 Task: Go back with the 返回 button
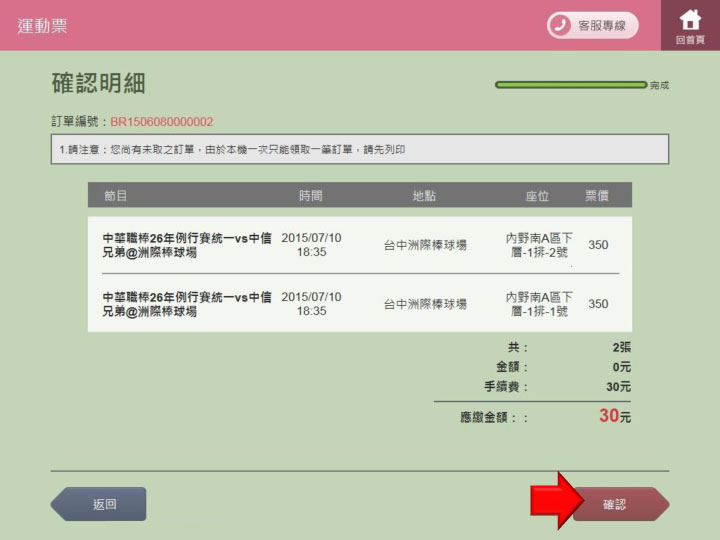coord(98,504)
